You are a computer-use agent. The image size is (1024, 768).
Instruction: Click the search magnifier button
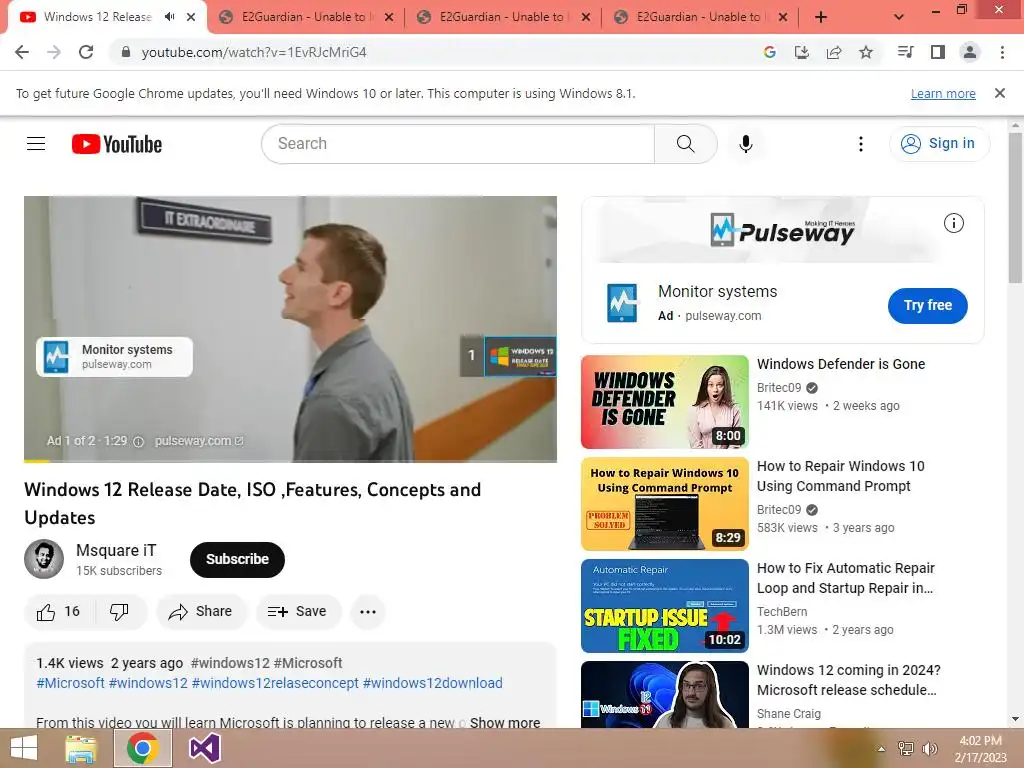686,144
